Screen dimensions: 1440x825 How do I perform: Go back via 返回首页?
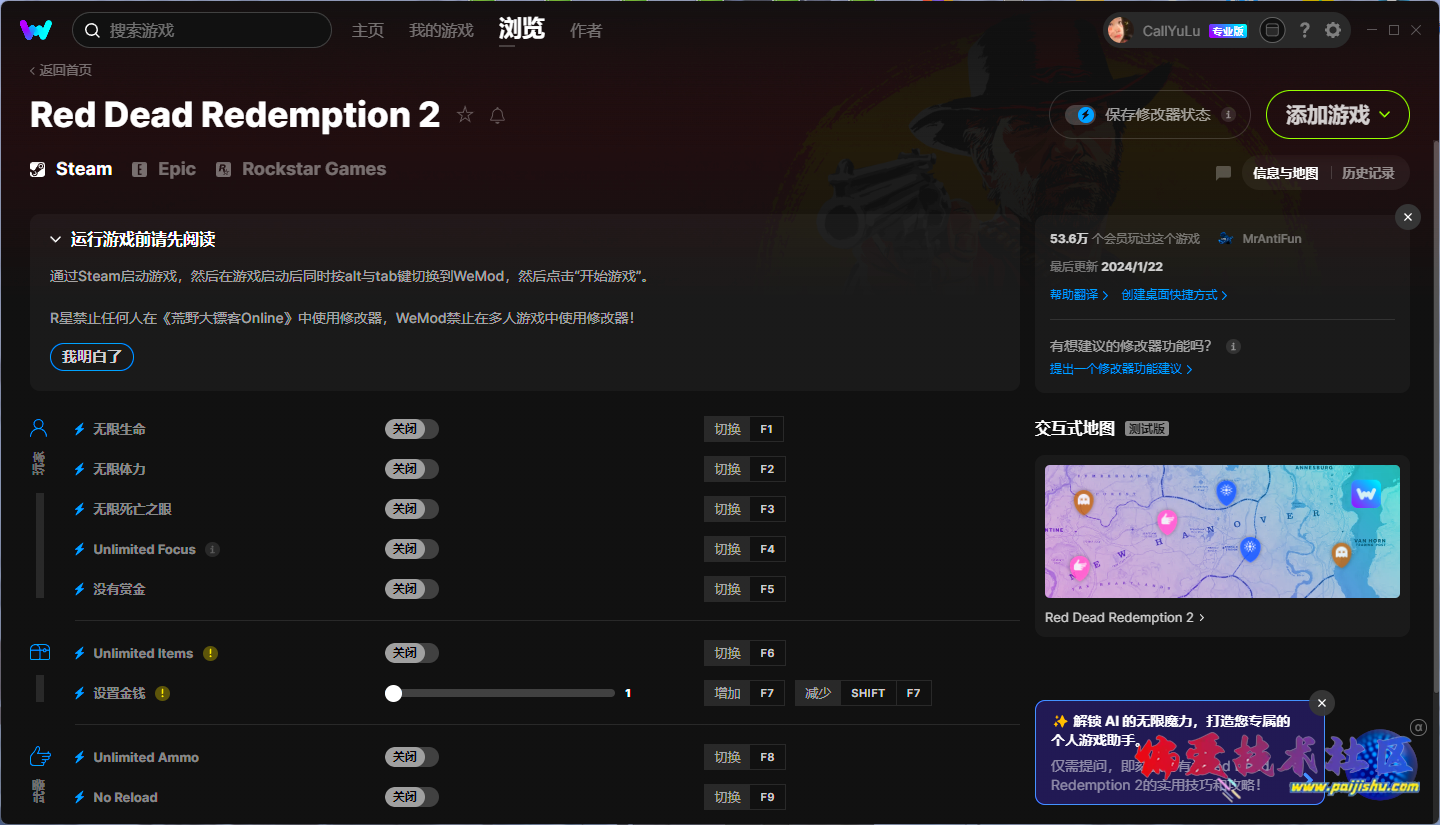pyautogui.click(x=61, y=70)
